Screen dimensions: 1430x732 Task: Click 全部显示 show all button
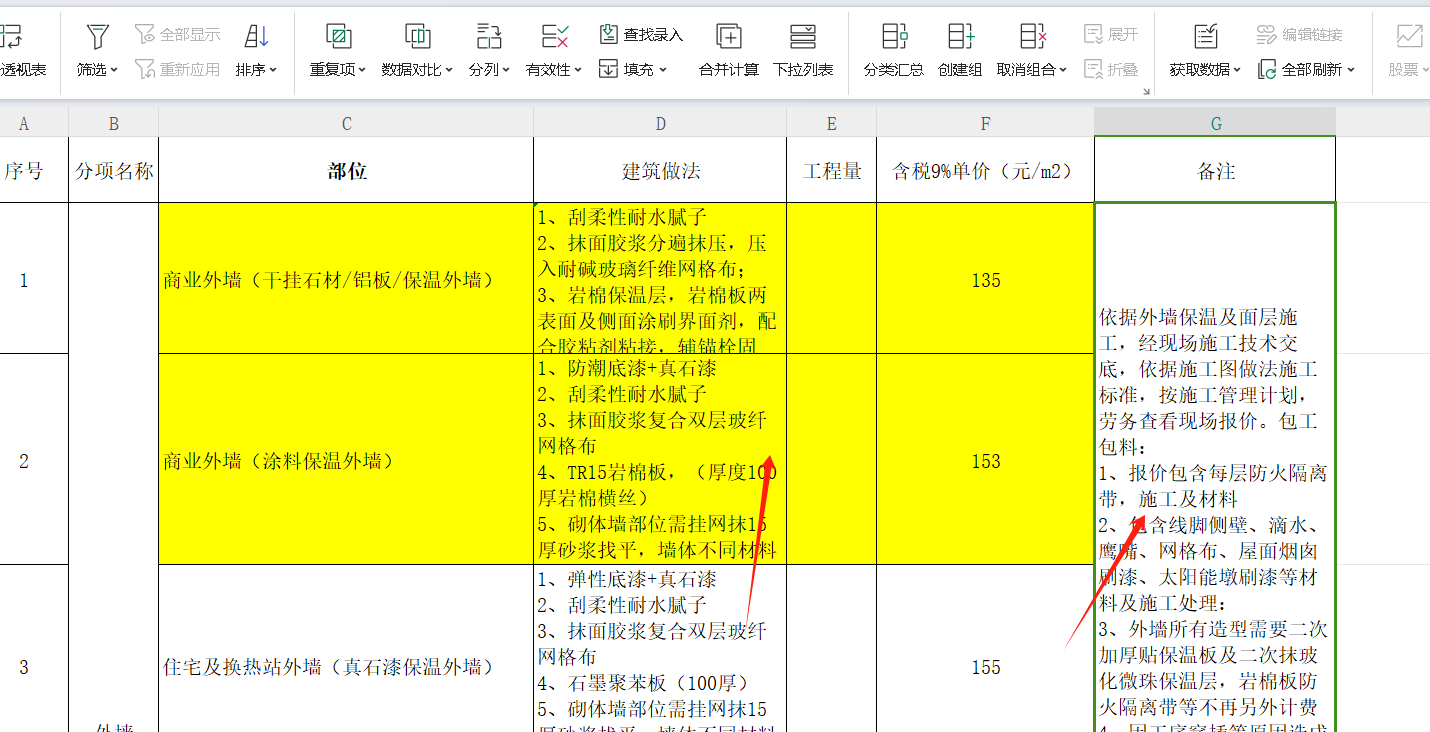coord(177,35)
